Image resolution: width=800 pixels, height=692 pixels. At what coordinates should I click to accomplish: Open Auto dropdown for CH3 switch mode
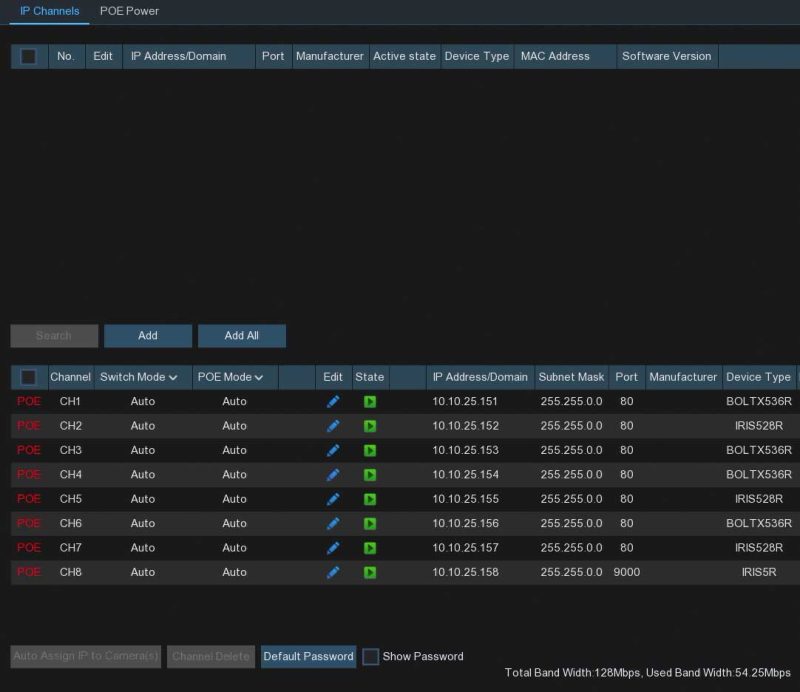[x=142, y=450]
